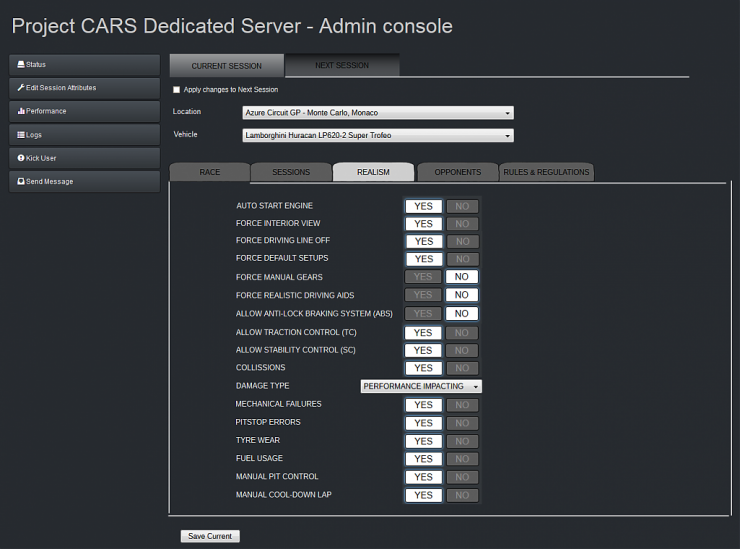Click the Status sidebar icon
This screenshot has width=740, height=549.
pos(21,64)
